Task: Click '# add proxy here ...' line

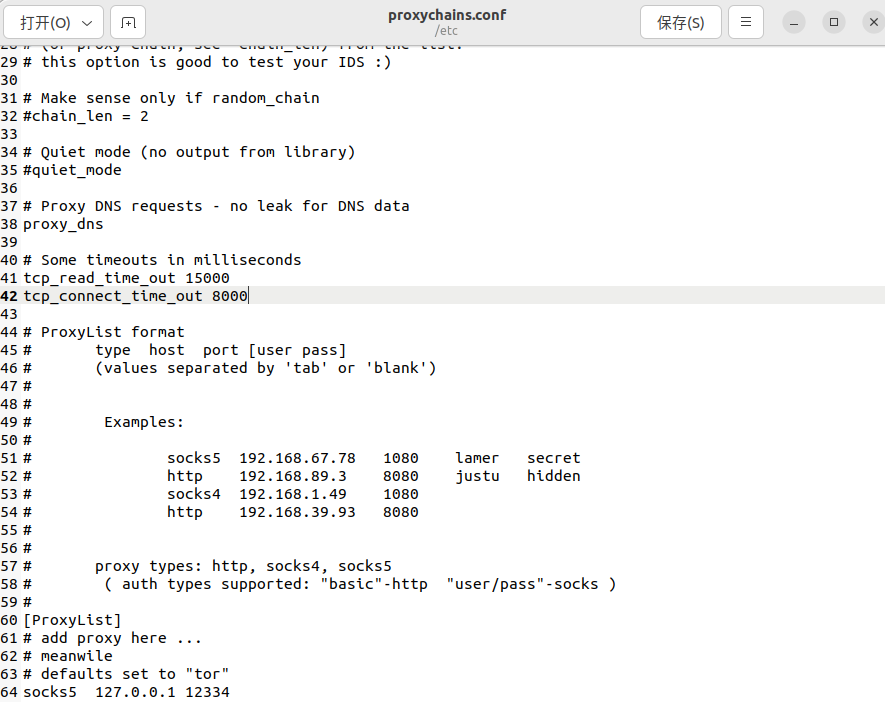Action: [x=112, y=638]
